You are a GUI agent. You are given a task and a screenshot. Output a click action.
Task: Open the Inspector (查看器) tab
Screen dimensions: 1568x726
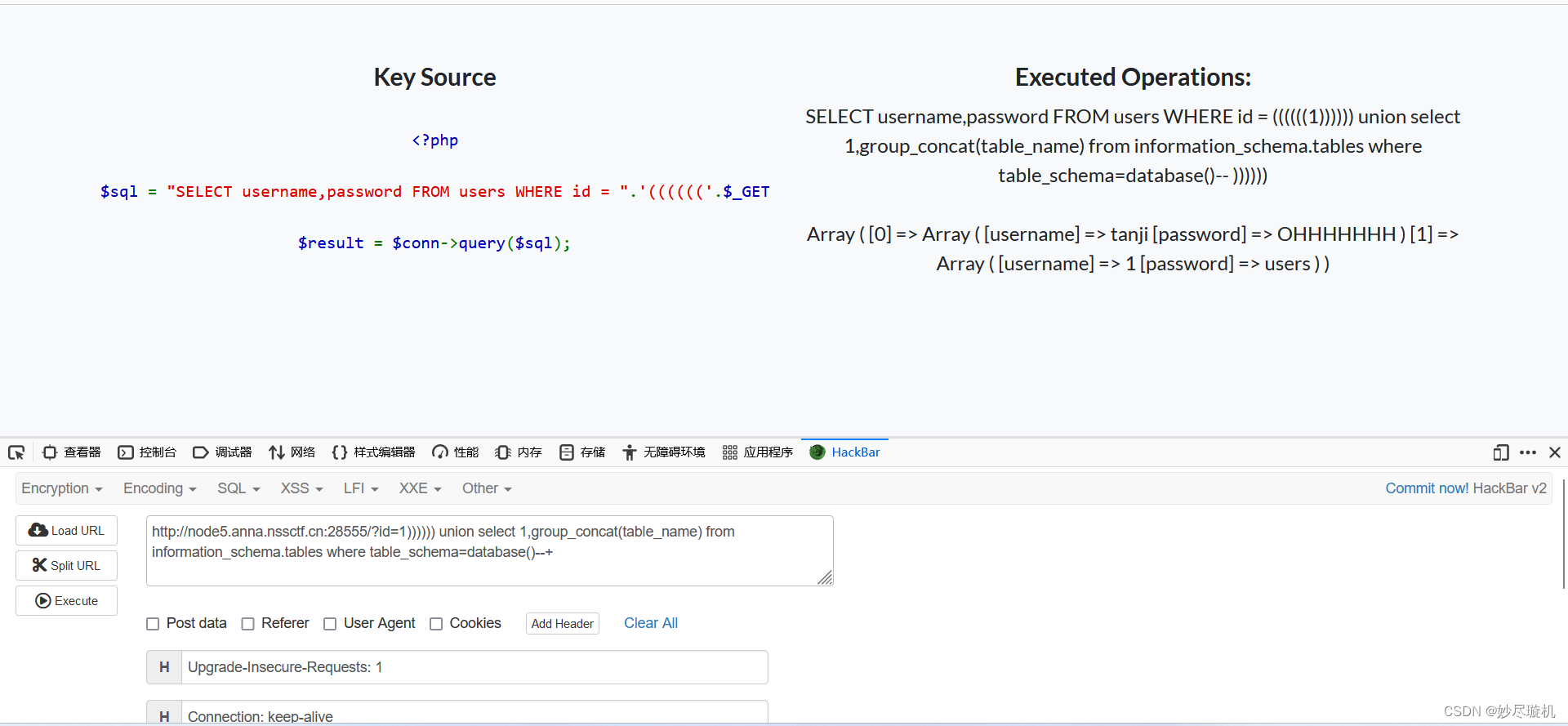point(72,452)
